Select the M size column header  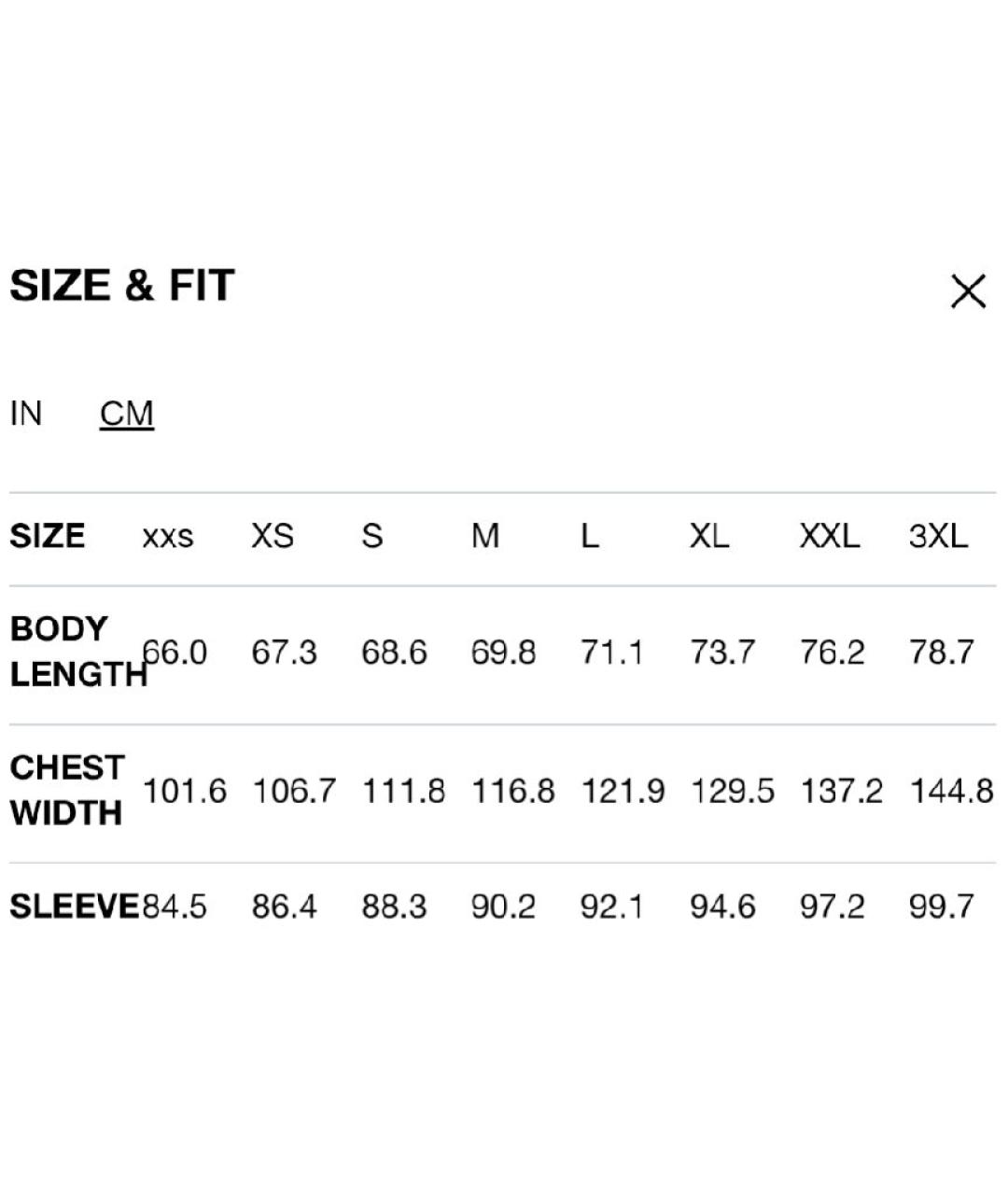pos(485,536)
